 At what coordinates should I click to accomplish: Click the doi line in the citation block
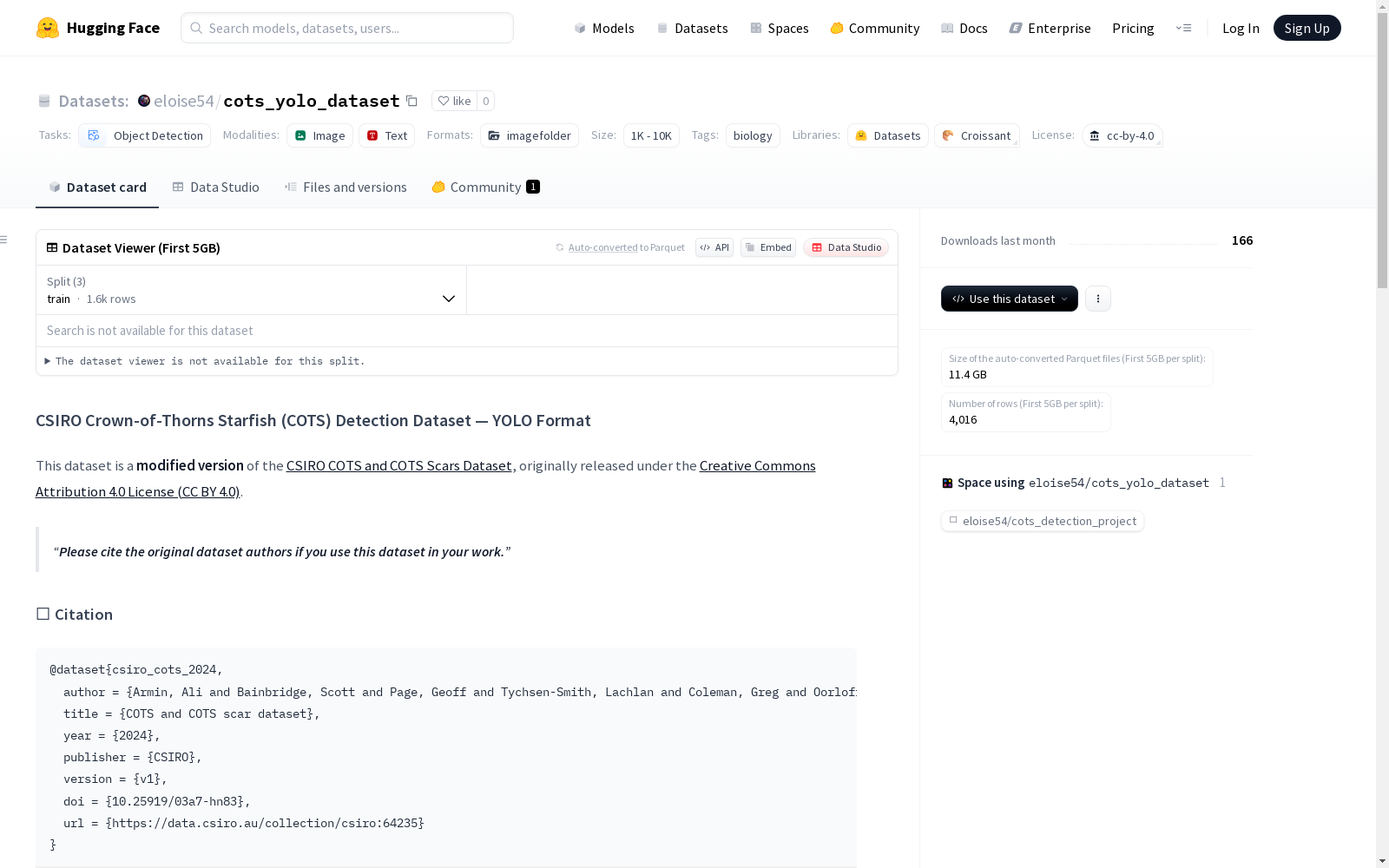(x=157, y=801)
